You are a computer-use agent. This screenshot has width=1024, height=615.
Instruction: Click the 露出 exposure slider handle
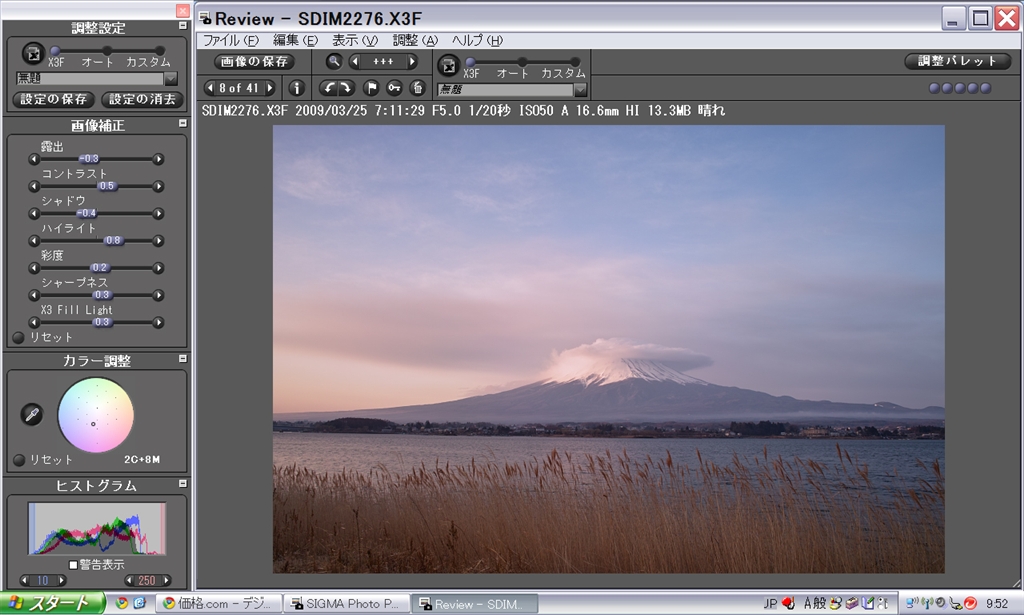pyautogui.click(x=89, y=159)
